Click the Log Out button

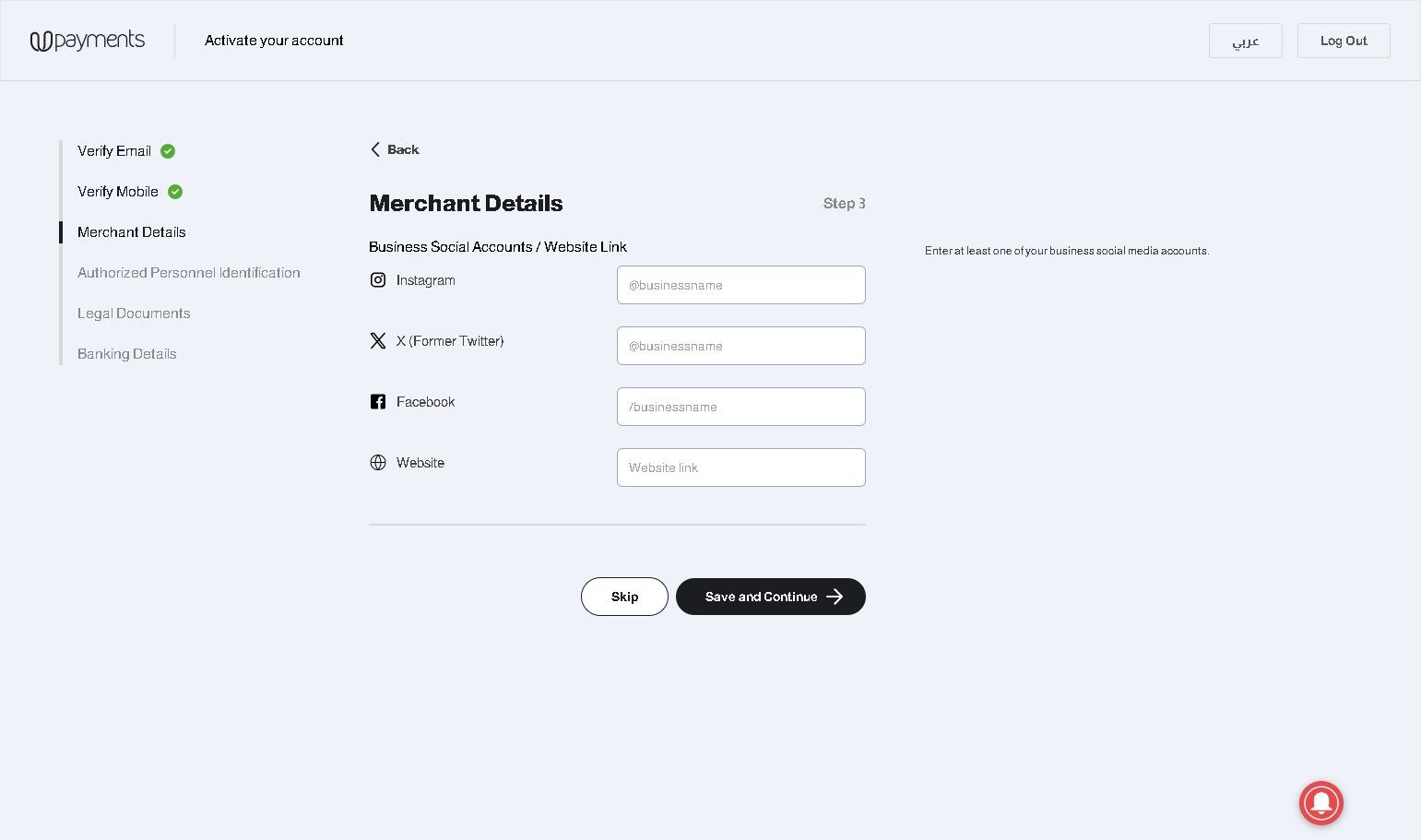click(1344, 41)
